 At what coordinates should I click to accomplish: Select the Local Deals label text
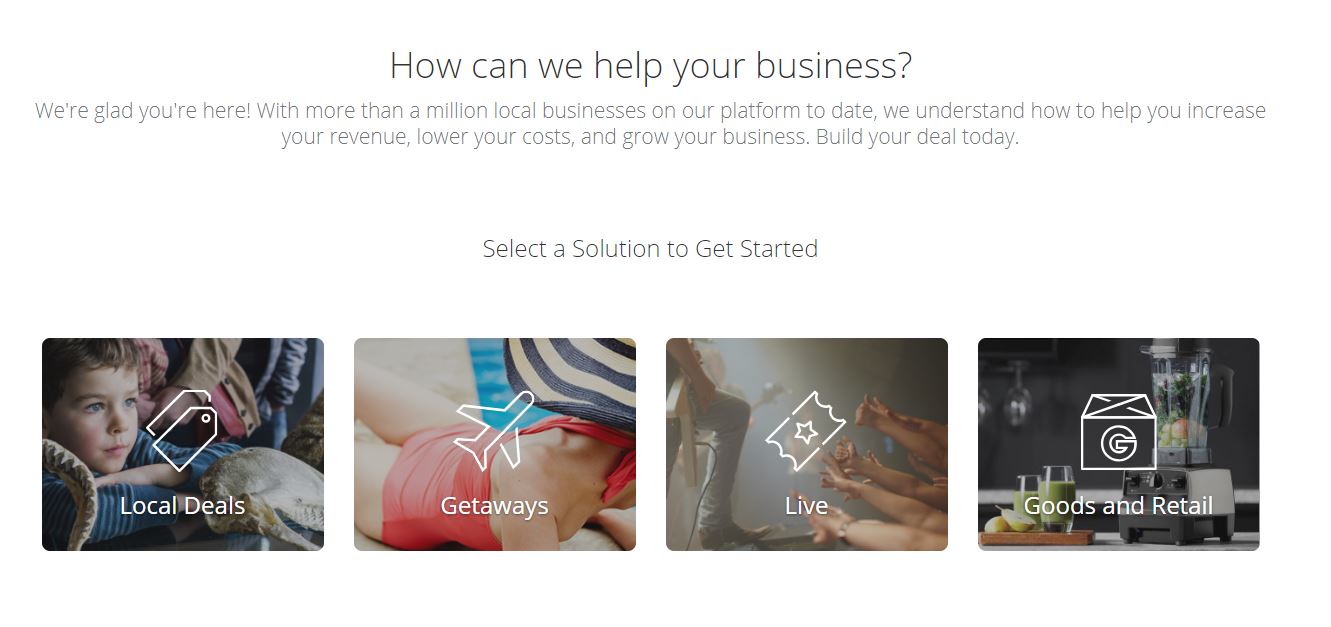click(x=182, y=506)
